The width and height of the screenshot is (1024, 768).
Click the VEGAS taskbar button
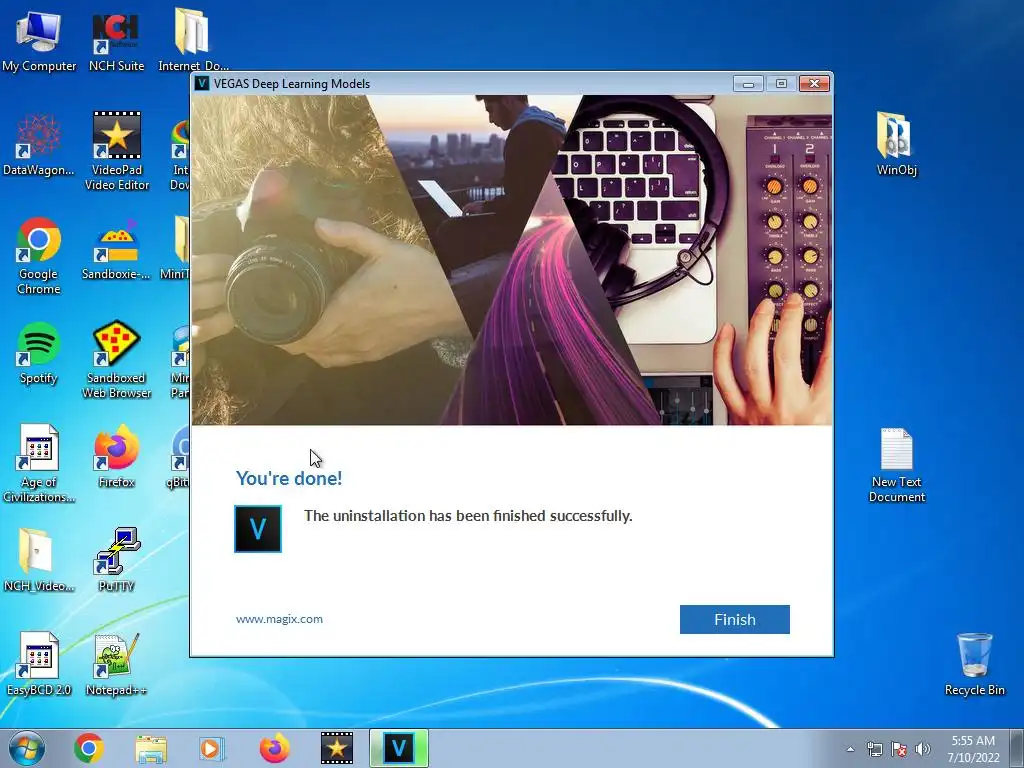click(398, 748)
